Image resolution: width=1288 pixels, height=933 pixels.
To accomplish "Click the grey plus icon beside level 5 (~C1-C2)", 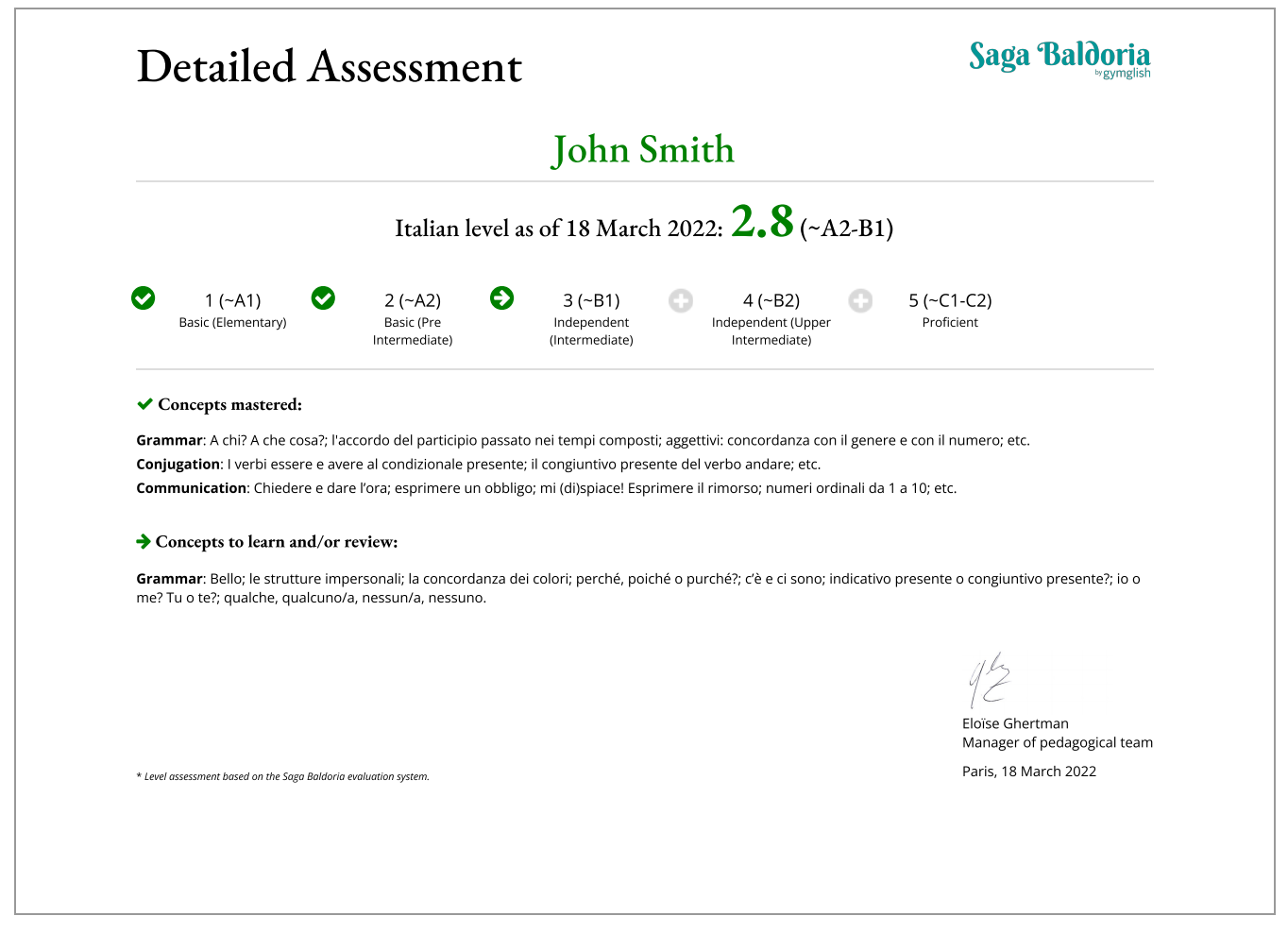I will pos(860,301).
